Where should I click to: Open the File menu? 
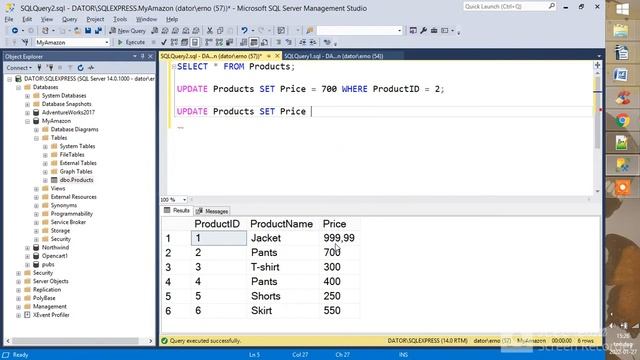click(9, 19)
